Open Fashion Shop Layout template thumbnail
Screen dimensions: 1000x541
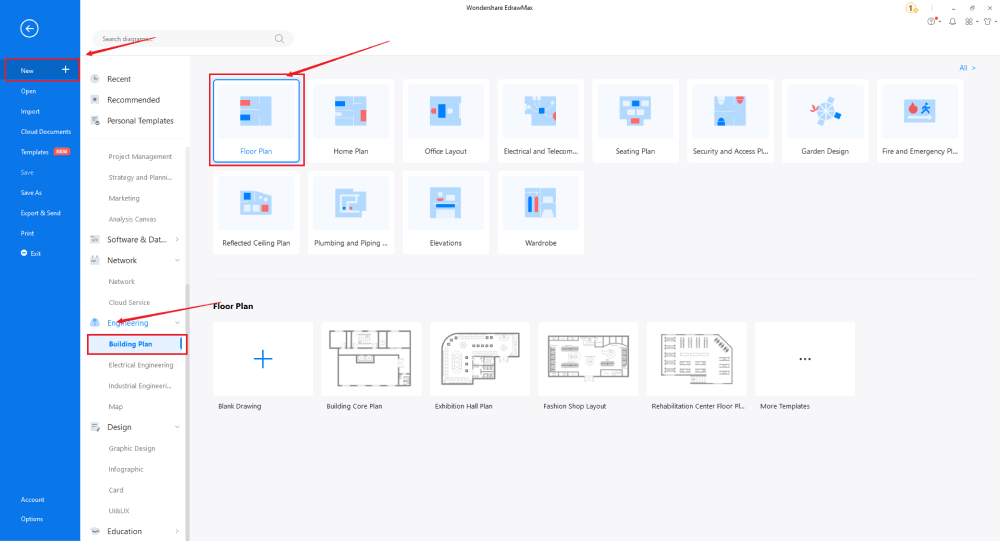[x=588, y=359]
